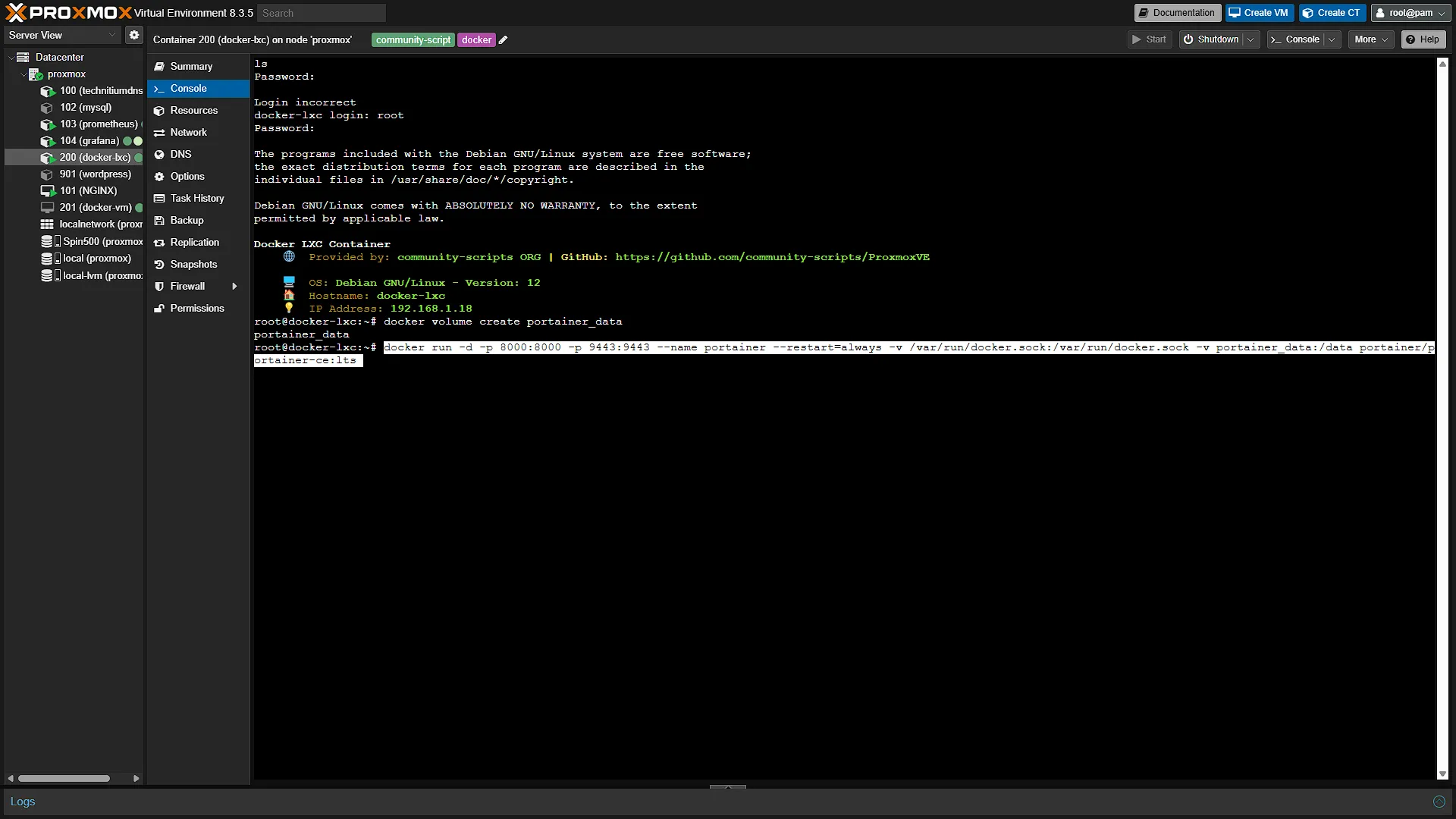Select Spin500 storage

pyautogui.click(x=92, y=241)
